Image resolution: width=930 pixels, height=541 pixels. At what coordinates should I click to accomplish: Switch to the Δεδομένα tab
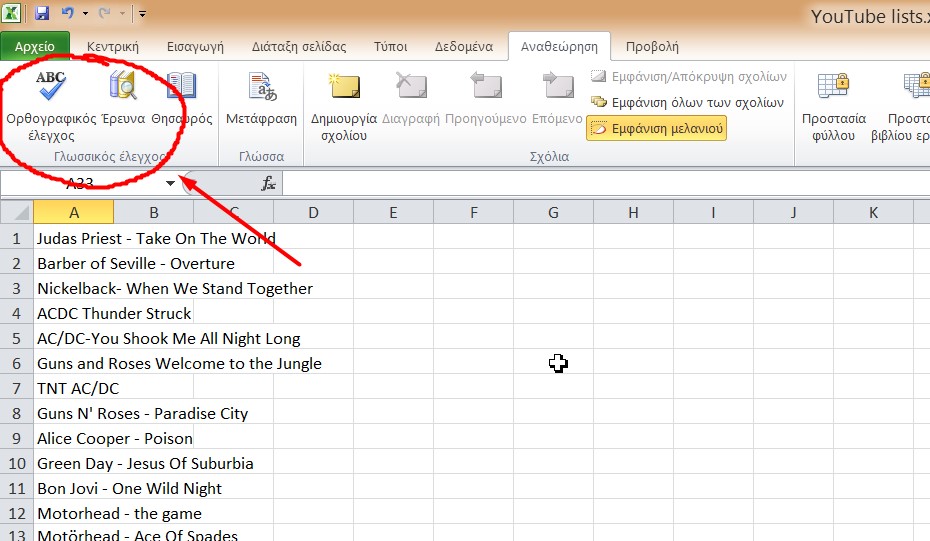point(463,46)
